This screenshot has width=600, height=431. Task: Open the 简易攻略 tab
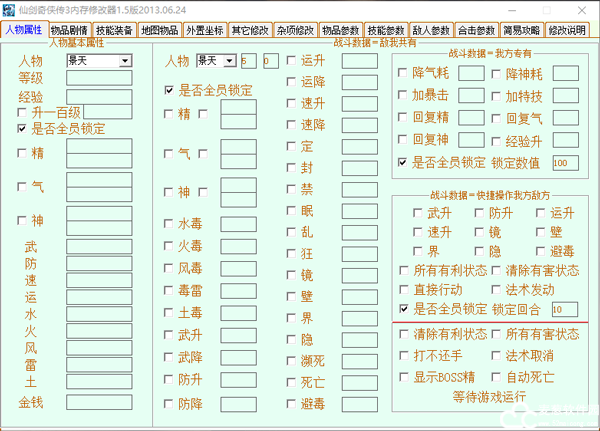(521, 30)
